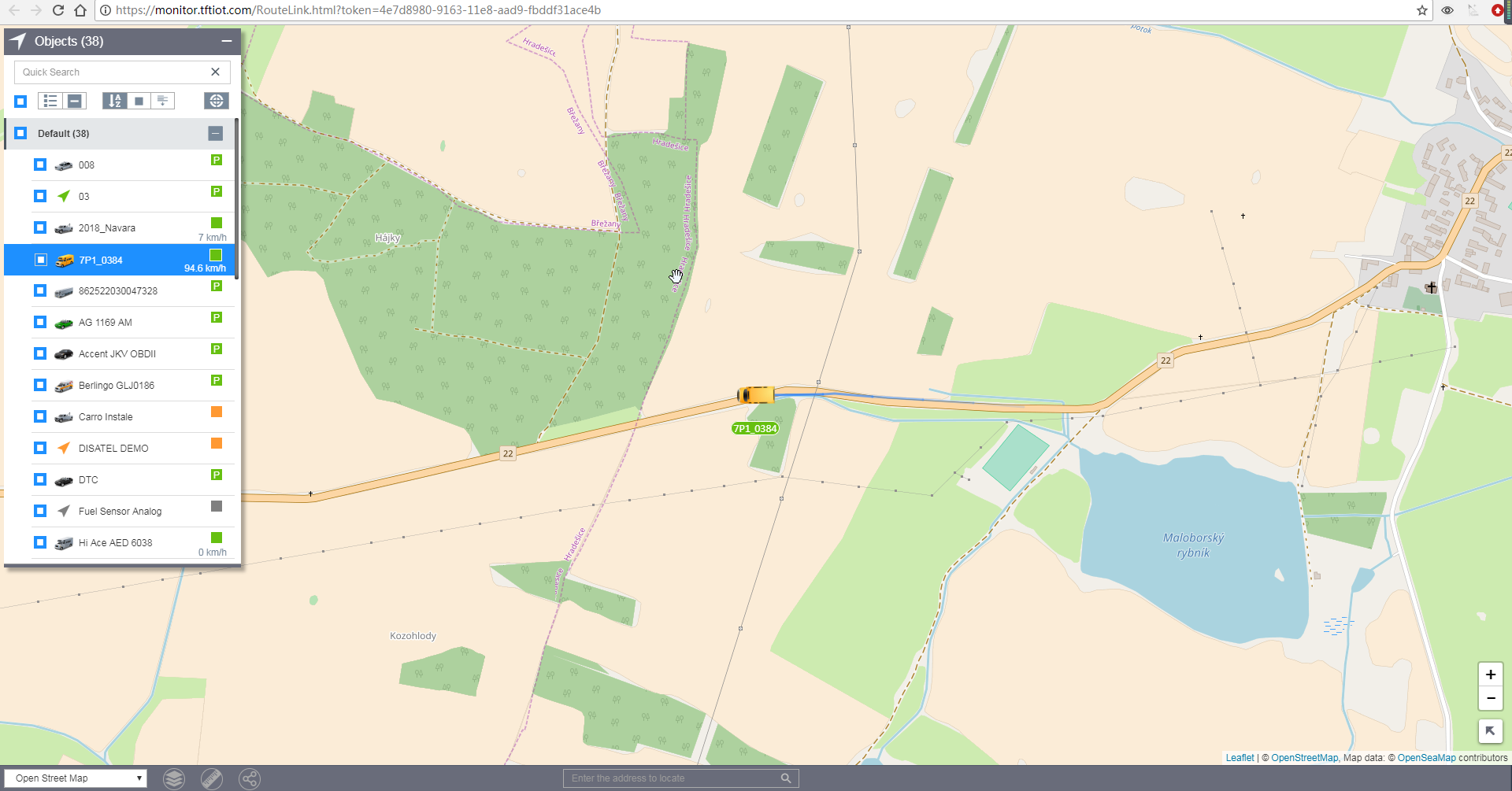Toggle the select-all objects checkbox
The image size is (1512, 791).
click(x=21, y=101)
